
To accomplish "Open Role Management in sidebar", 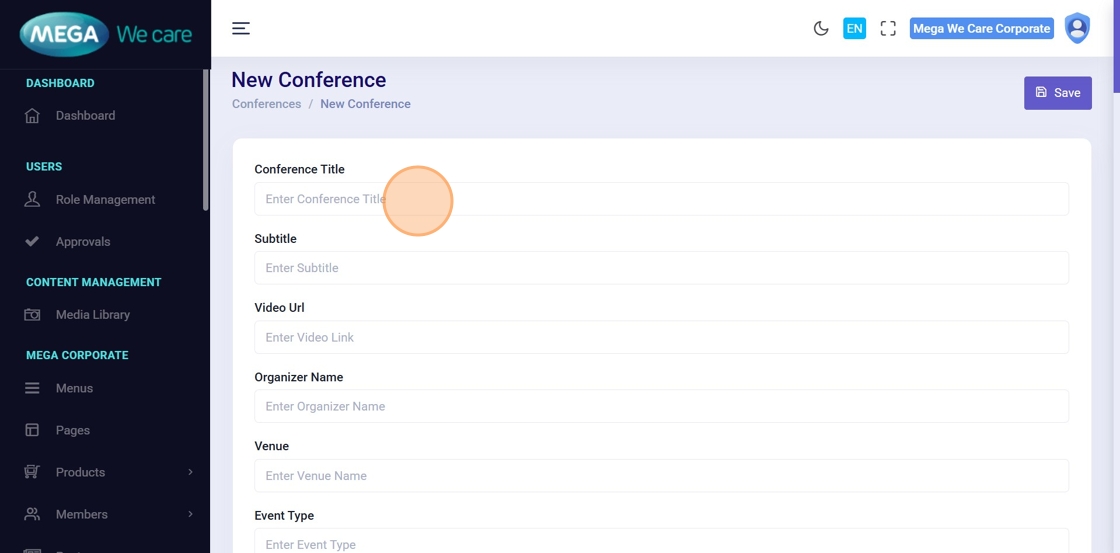I will (105, 200).
